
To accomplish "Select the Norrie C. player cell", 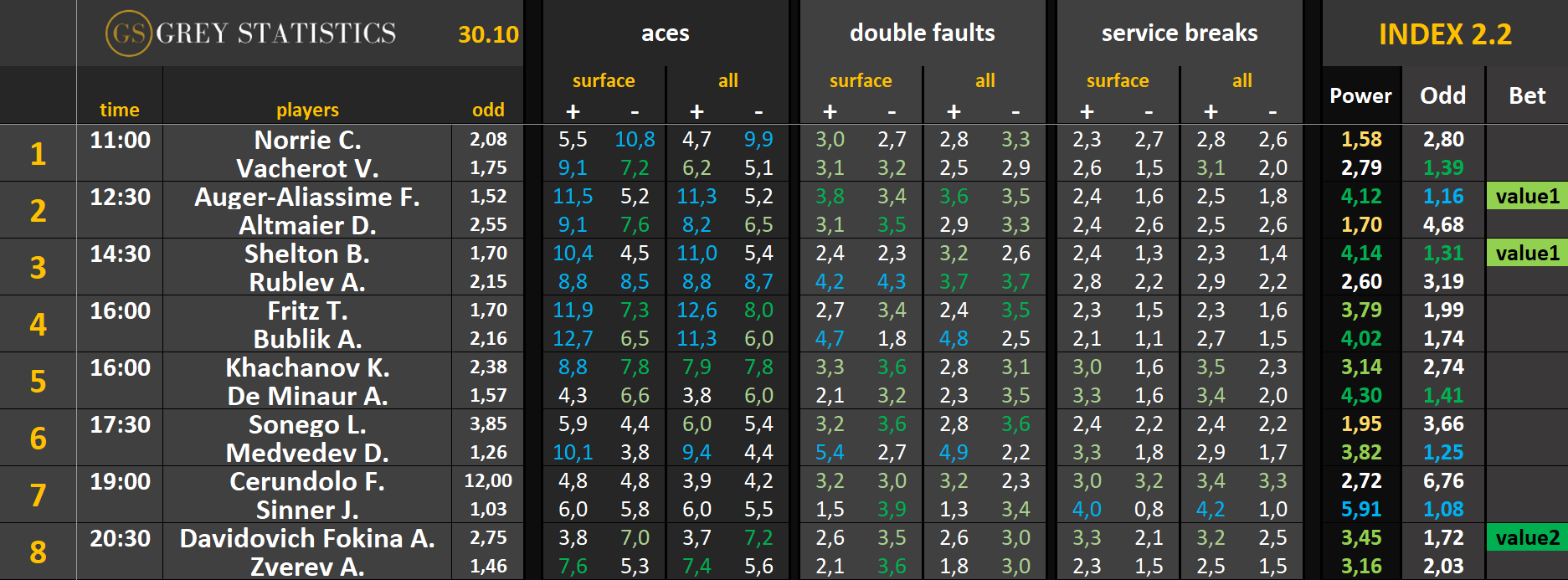I will [307, 140].
